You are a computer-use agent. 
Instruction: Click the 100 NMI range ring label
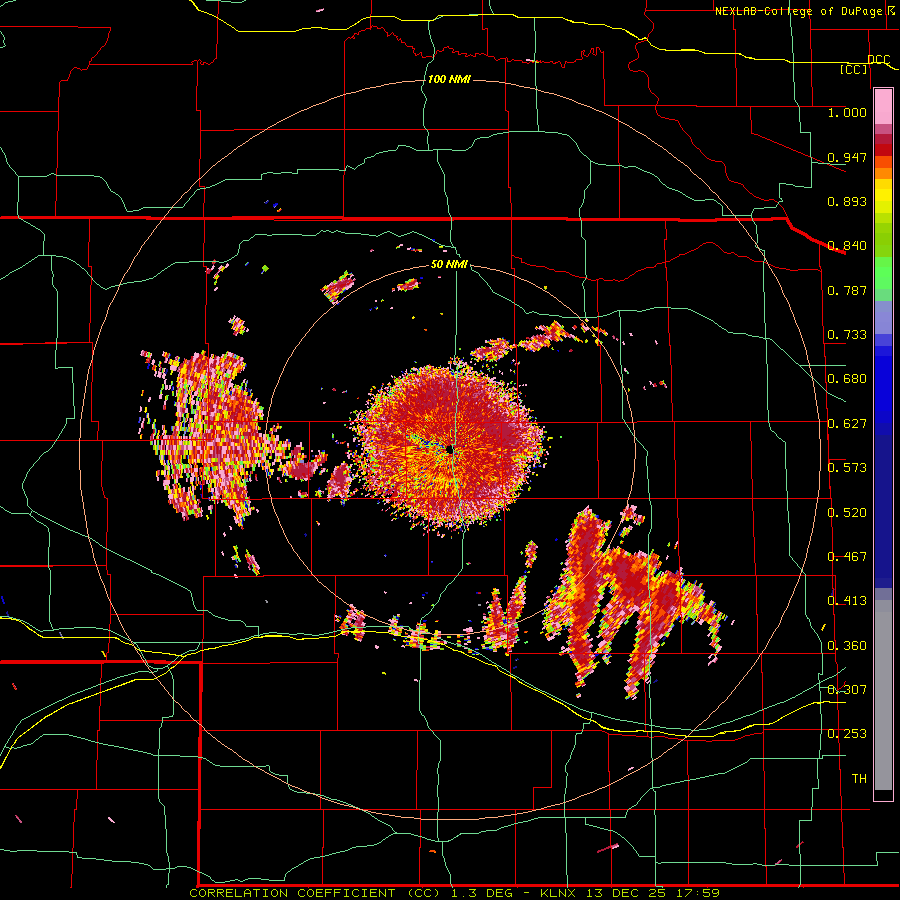point(449,79)
